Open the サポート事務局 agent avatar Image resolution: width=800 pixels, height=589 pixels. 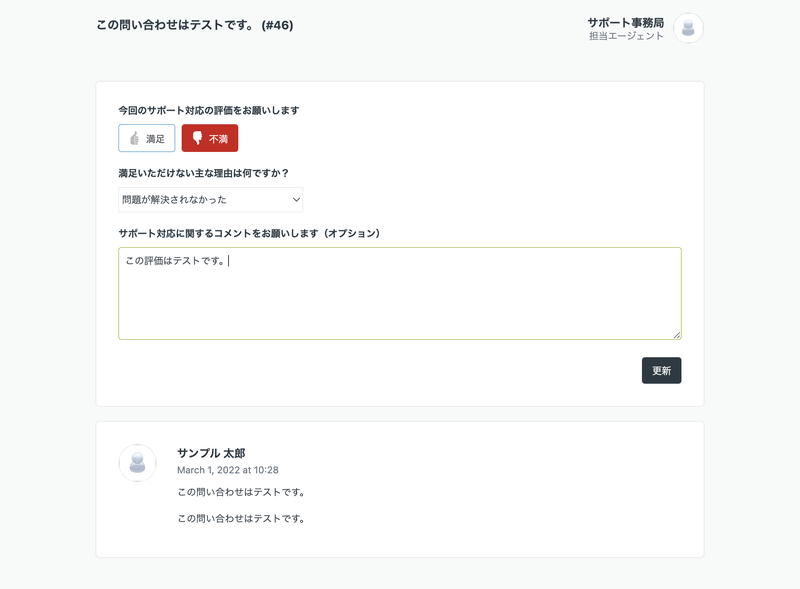[x=688, y=28]
